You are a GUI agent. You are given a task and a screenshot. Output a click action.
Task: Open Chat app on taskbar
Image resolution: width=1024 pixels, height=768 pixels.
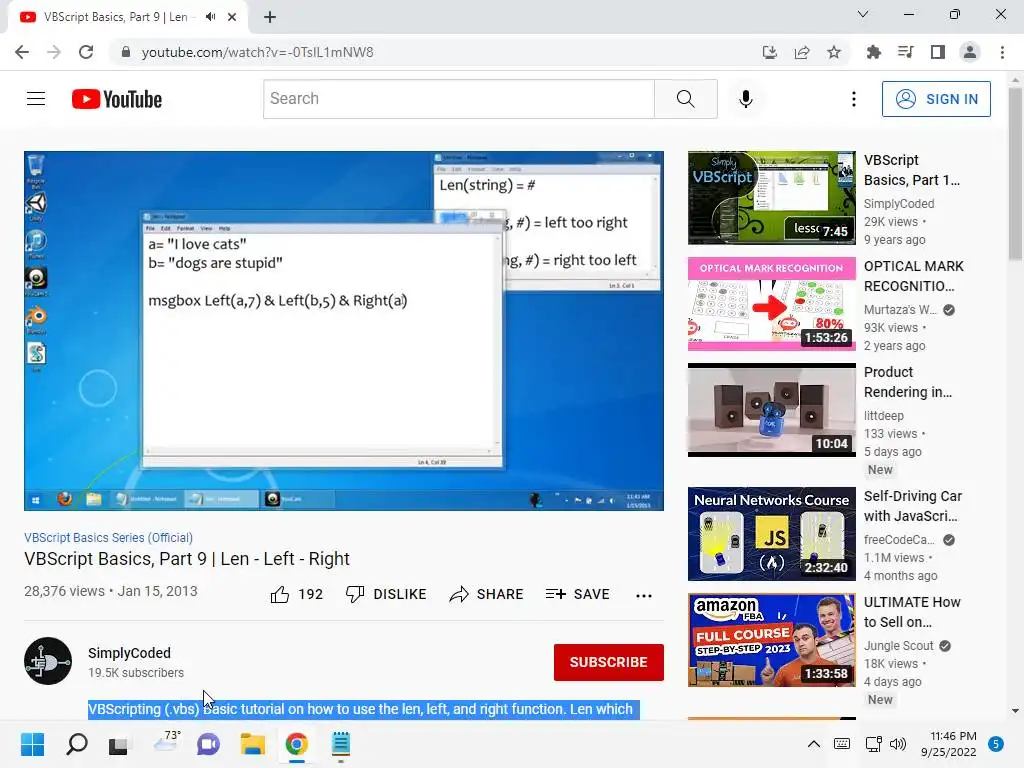coord(208,744)
